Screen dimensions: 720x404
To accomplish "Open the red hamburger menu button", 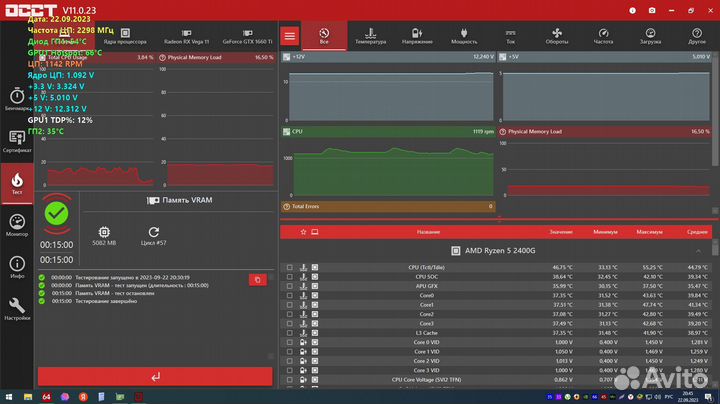I will point(290,36).
